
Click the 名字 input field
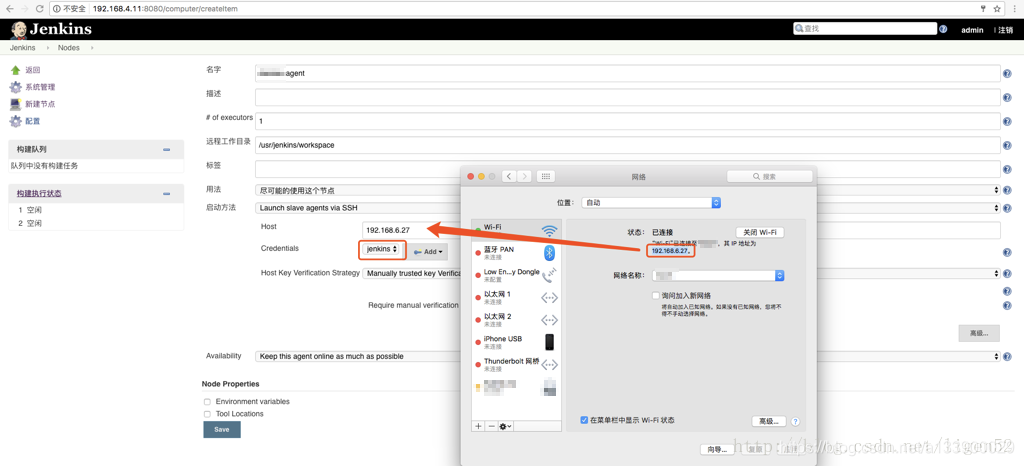click(628, 74)
